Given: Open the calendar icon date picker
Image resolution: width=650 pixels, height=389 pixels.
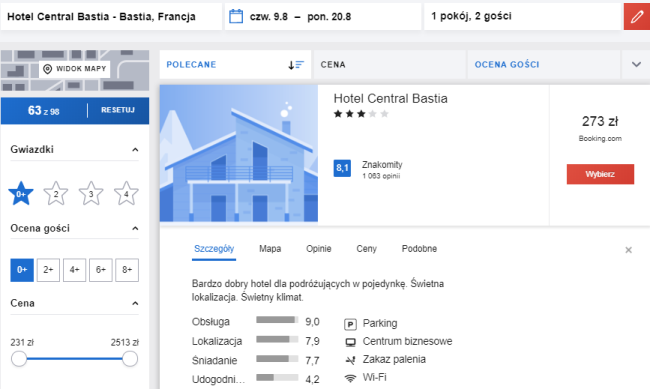Looking at the screenshot, I should click(x=236, y=17).
